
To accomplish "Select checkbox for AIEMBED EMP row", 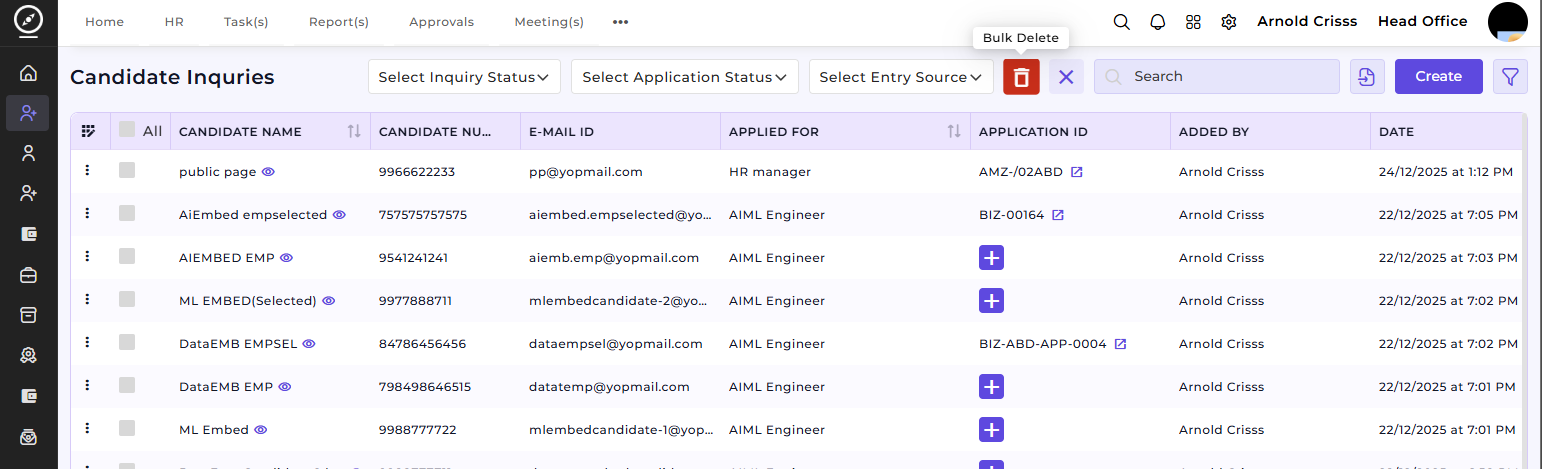I will [126, 256].
